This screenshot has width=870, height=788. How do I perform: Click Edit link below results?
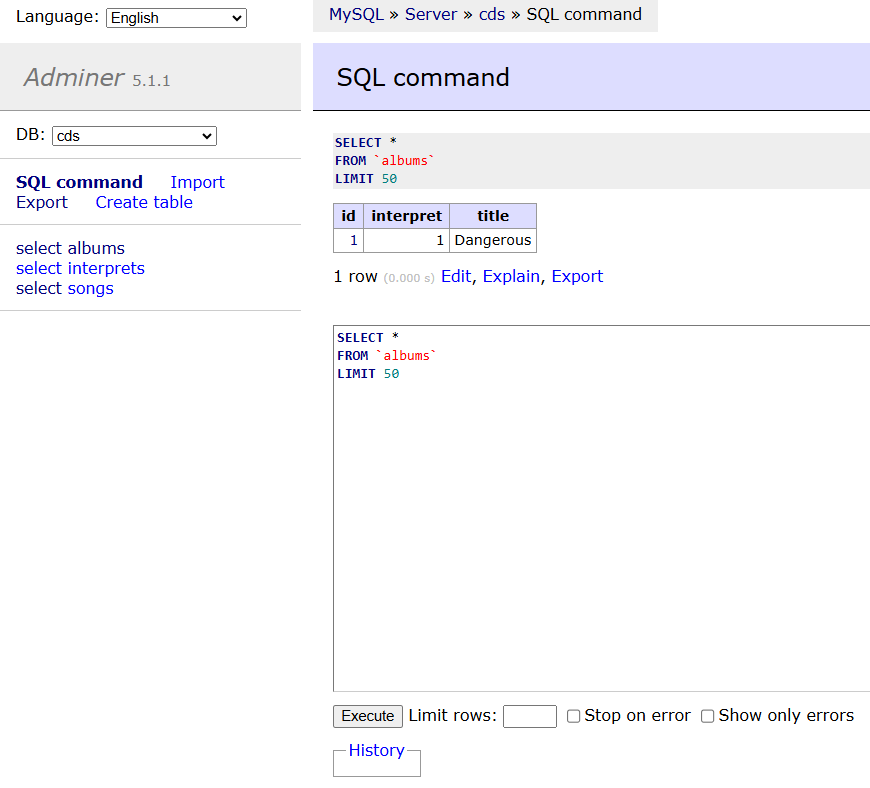(x=456, y=276)
